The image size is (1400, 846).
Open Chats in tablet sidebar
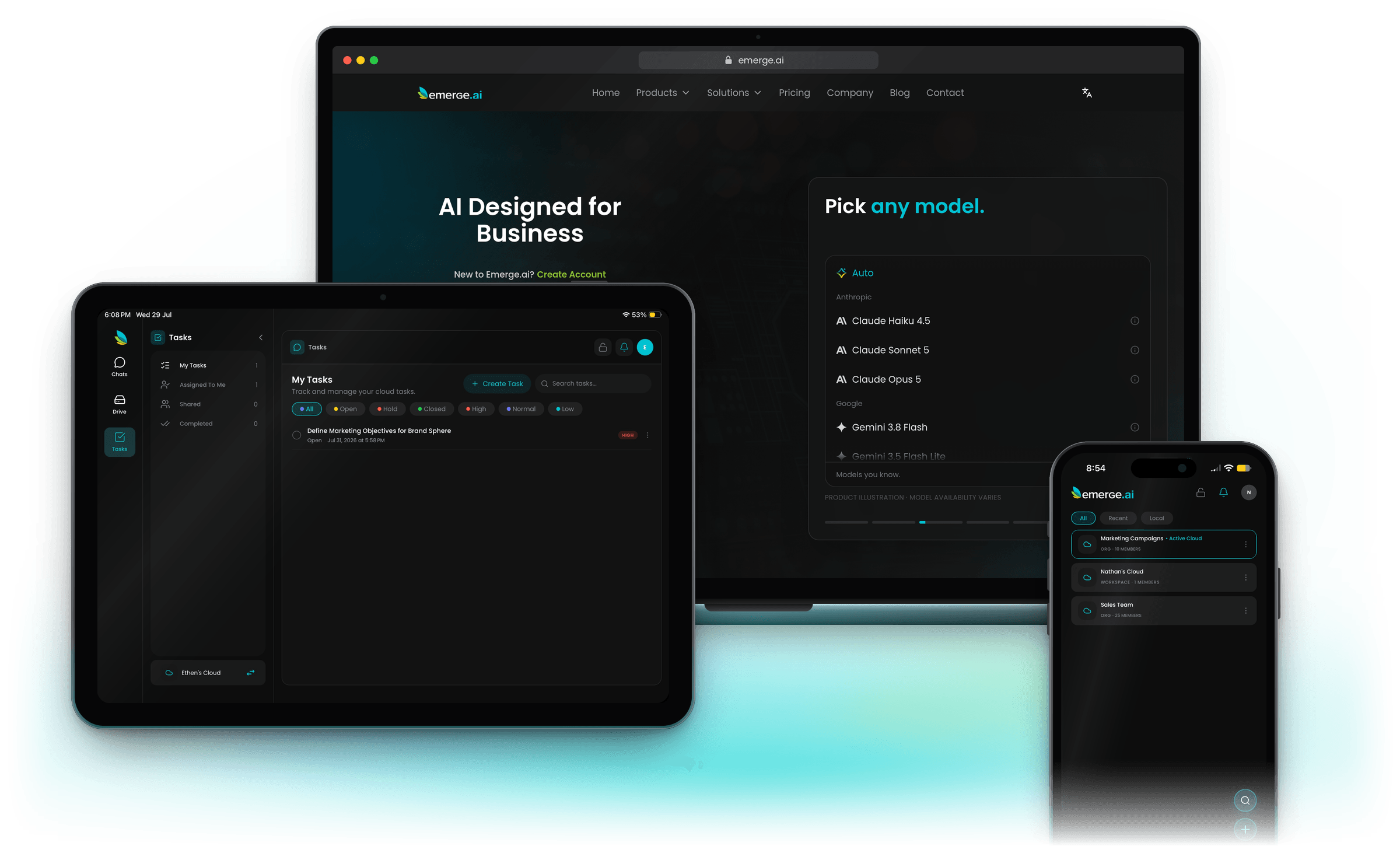pyautogui.click(x=120, y=367)
